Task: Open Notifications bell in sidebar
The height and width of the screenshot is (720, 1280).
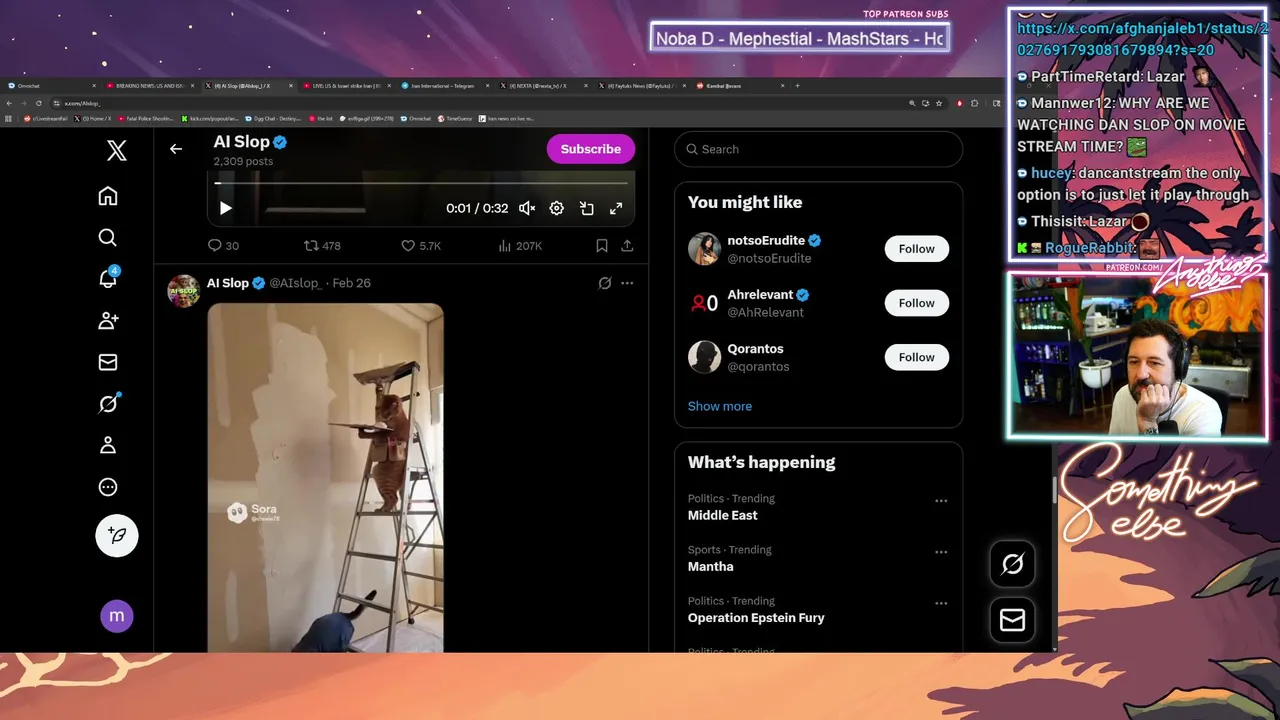Action: [108, 278]
